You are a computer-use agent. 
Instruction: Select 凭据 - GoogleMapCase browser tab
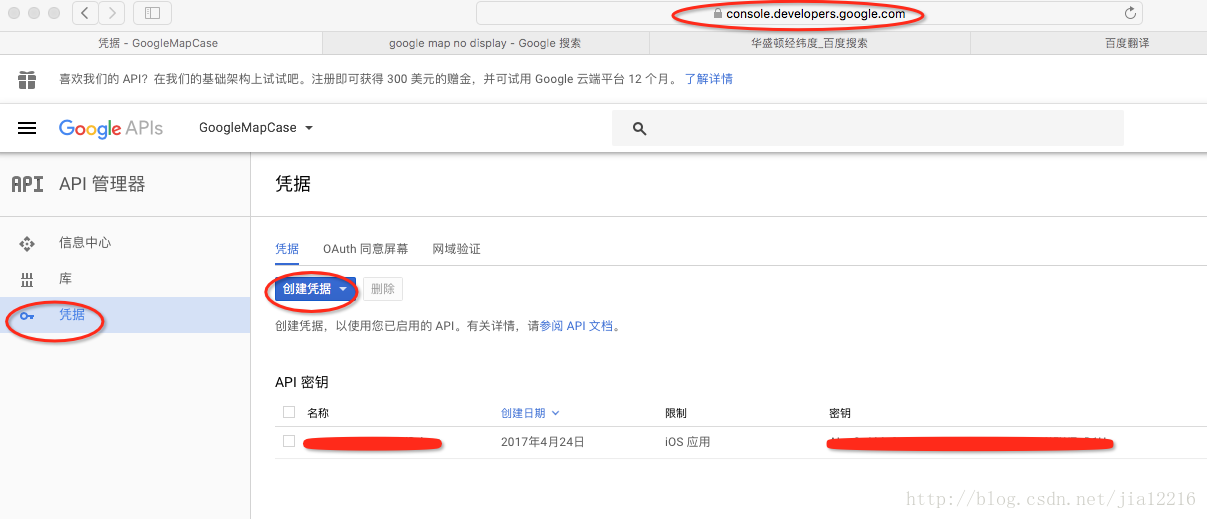(x=161, y=43)
